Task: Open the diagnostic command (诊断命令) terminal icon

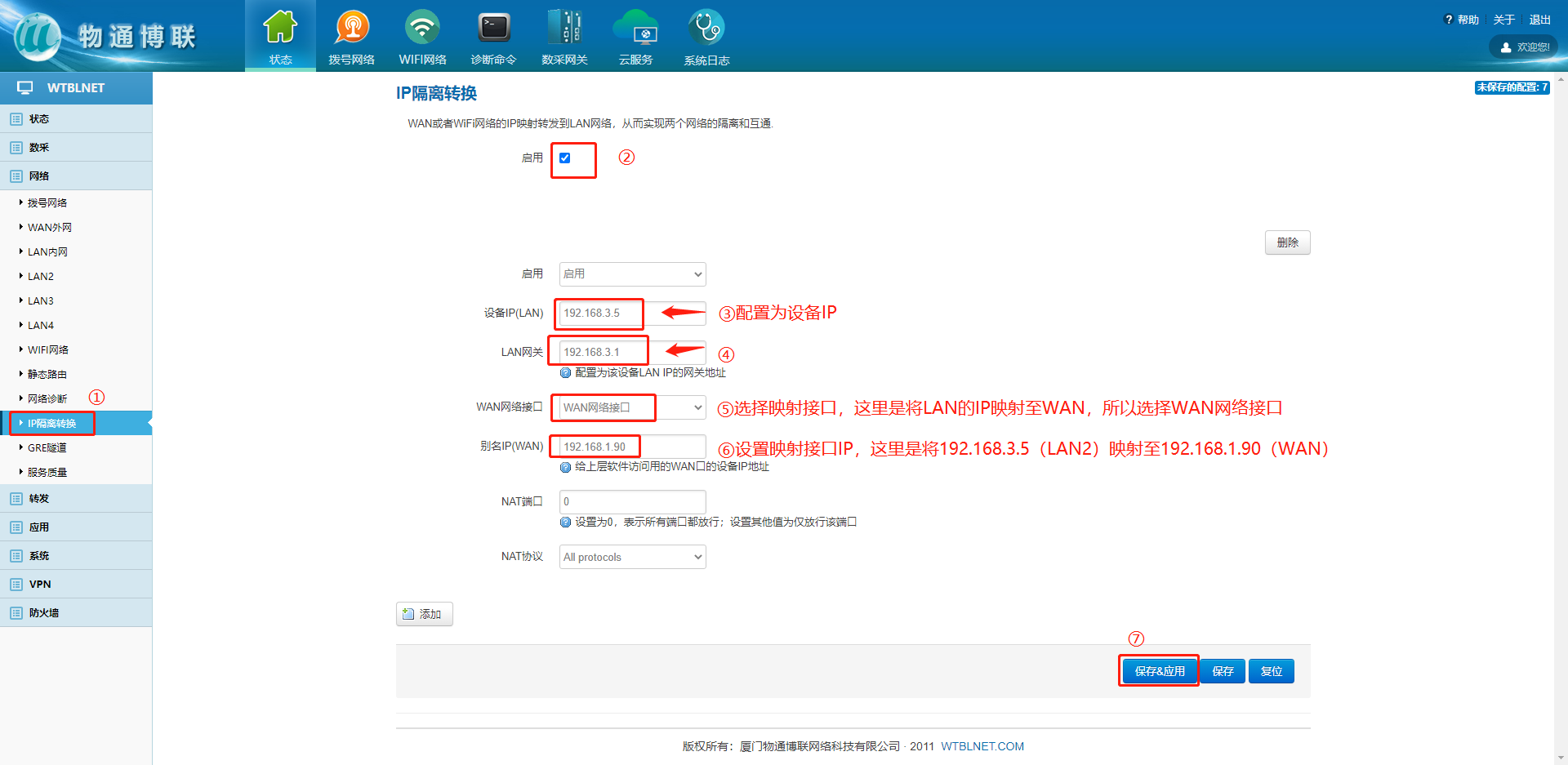Action: click(x=493, y=29)
